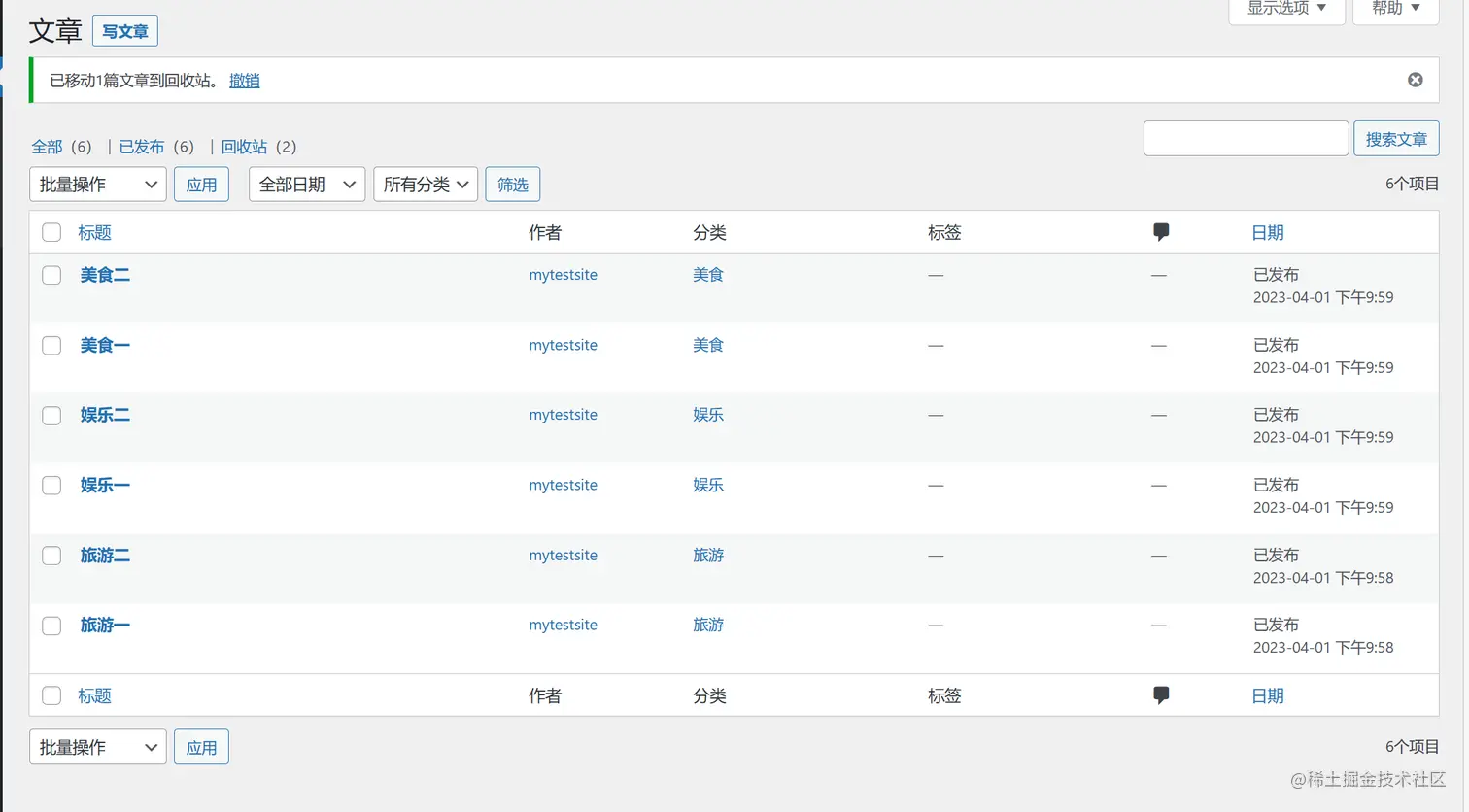The width and height of the screenshot is (1469, 812).
Task: Open the 所有分类 dropdown
Action: (x=425, y=184)
